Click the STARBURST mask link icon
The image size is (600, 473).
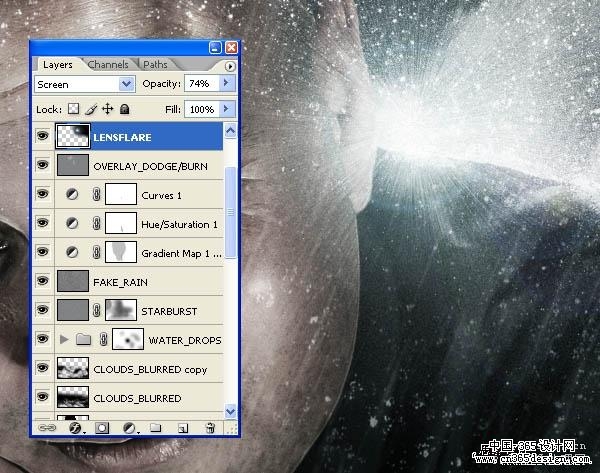tap(96, 310)
